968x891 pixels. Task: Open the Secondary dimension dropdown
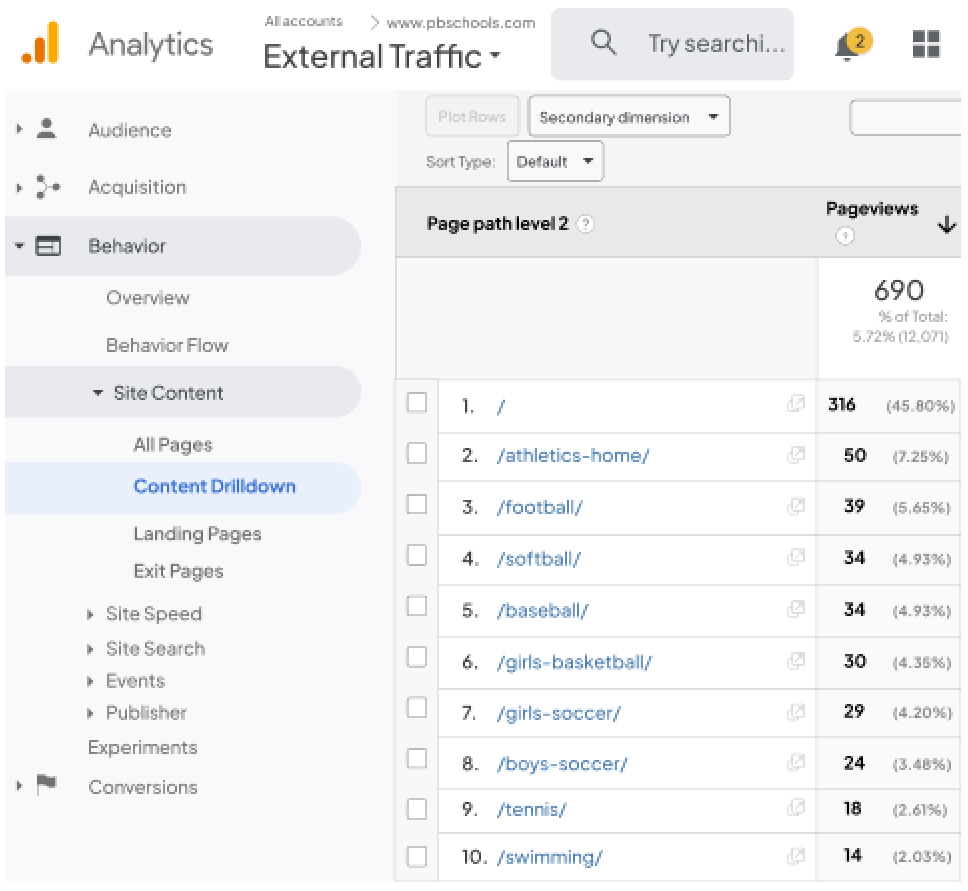point(629,116)
